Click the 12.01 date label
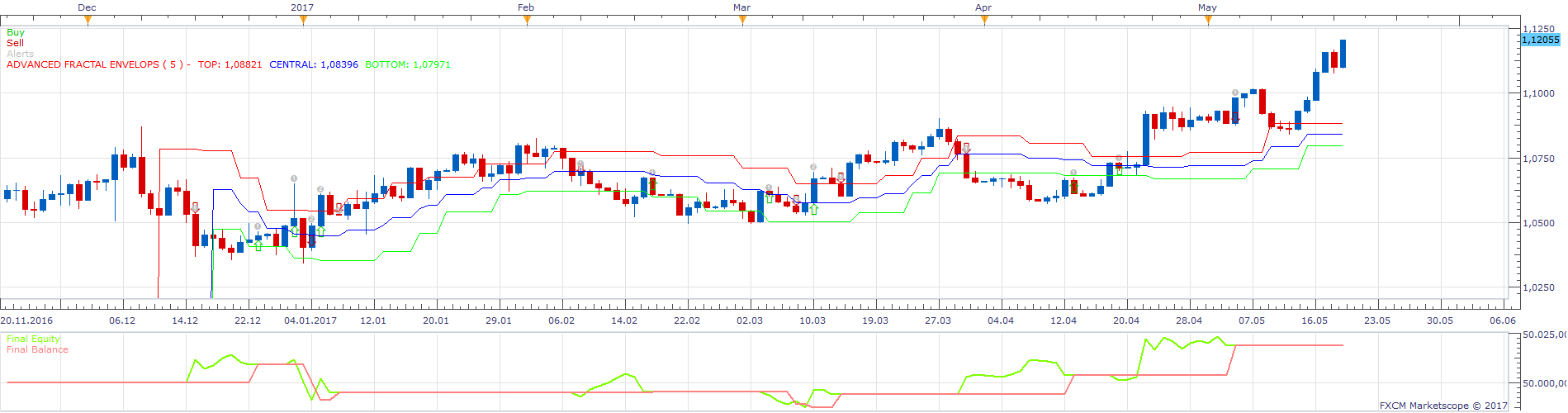This screenshot has width=1568, height=413. pos(373,320)
